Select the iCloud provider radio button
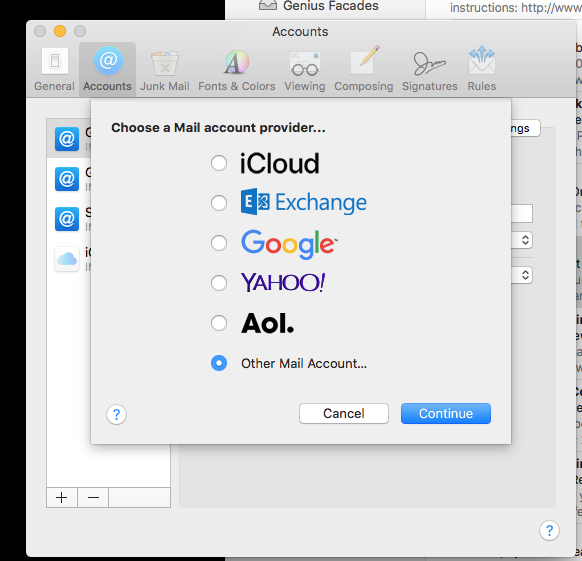 [219, 163]
